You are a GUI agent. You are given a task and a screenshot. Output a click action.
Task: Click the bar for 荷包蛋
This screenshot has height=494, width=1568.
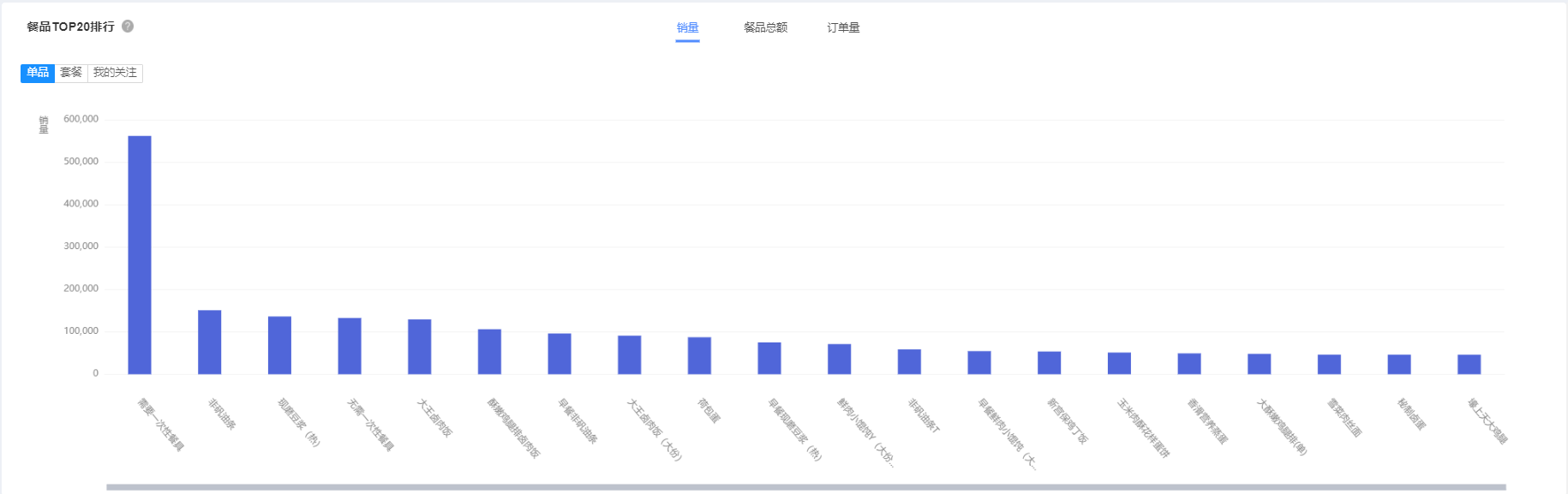point(699,355)
